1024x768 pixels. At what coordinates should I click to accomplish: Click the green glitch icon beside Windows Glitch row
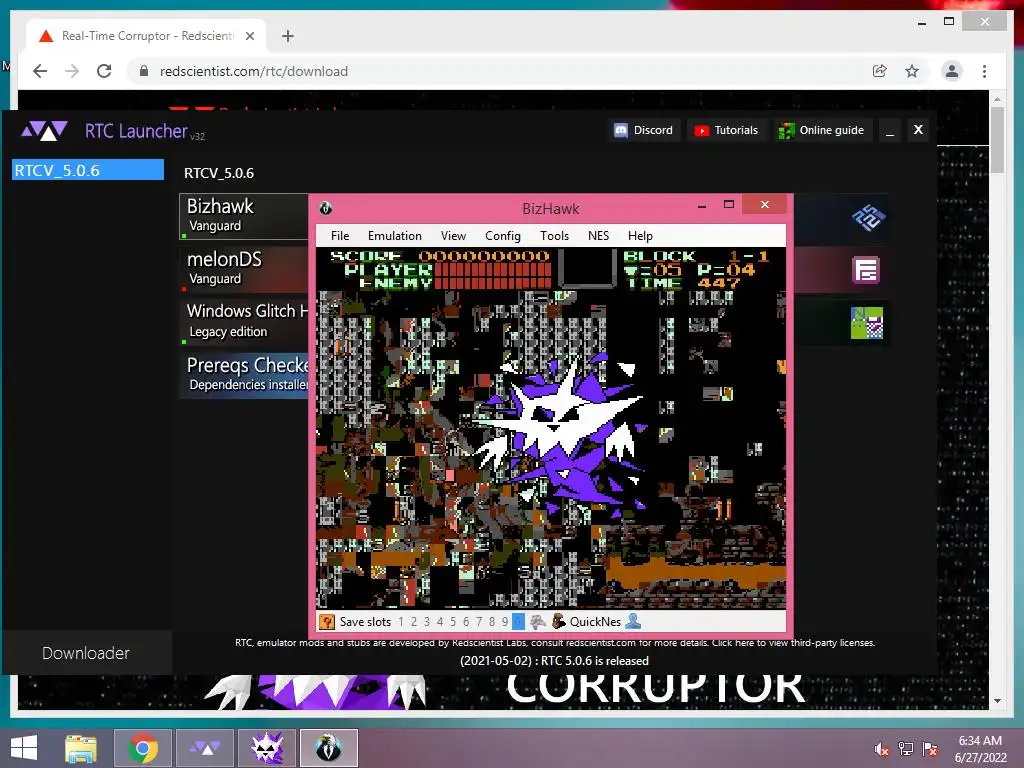coord(867,323)
